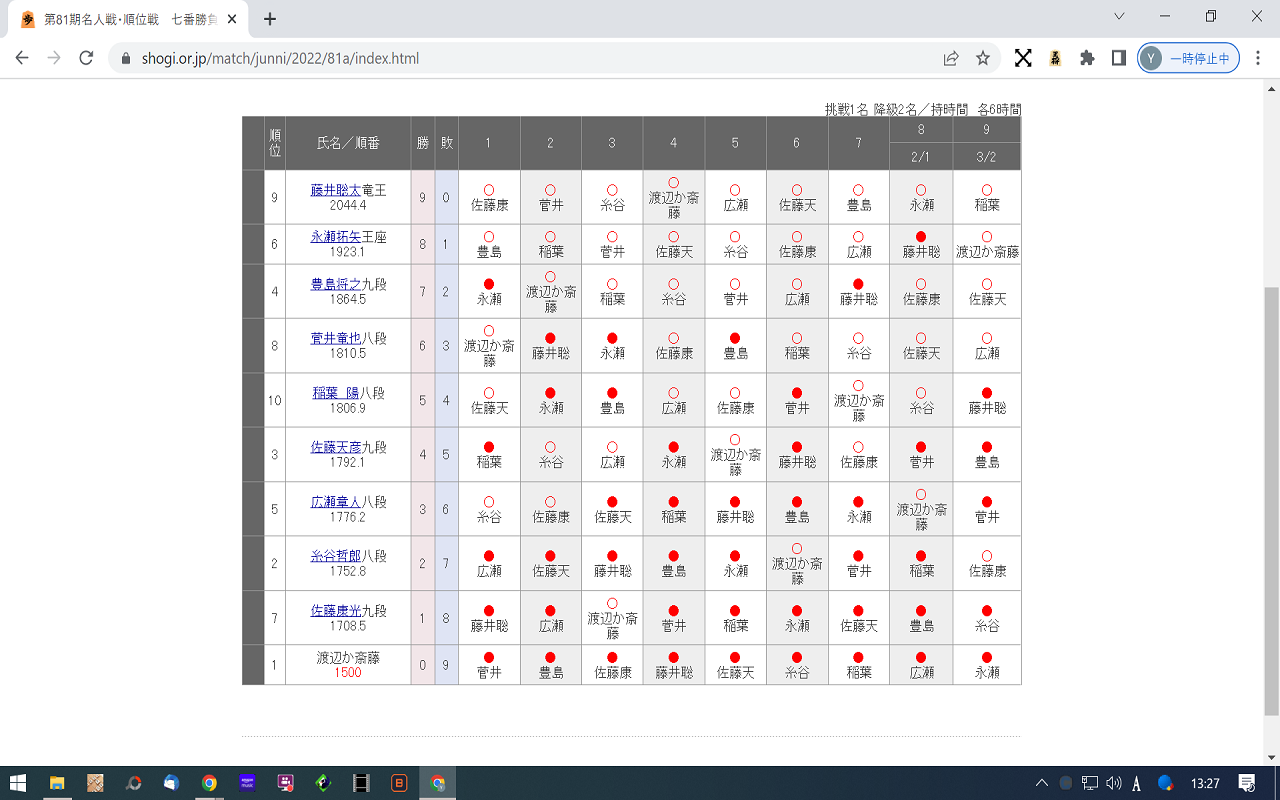Viewport: 1280px width, 800px height.
Task: Click 藤井聡 round 8 cell in 永瀬拓矢 row
Action: tap(921, 246)
